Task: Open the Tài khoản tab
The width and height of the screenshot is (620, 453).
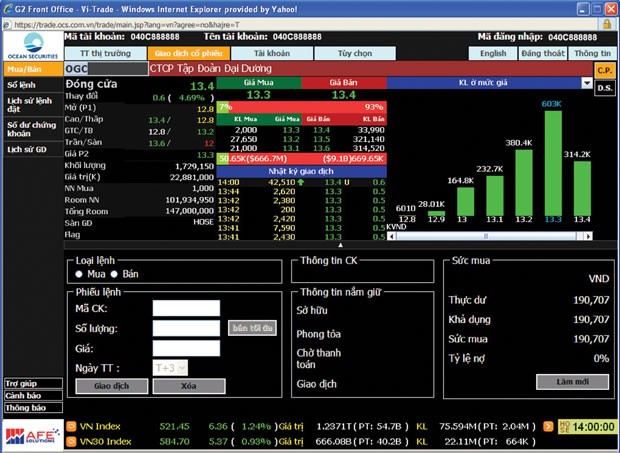Action: coord(271,52)
